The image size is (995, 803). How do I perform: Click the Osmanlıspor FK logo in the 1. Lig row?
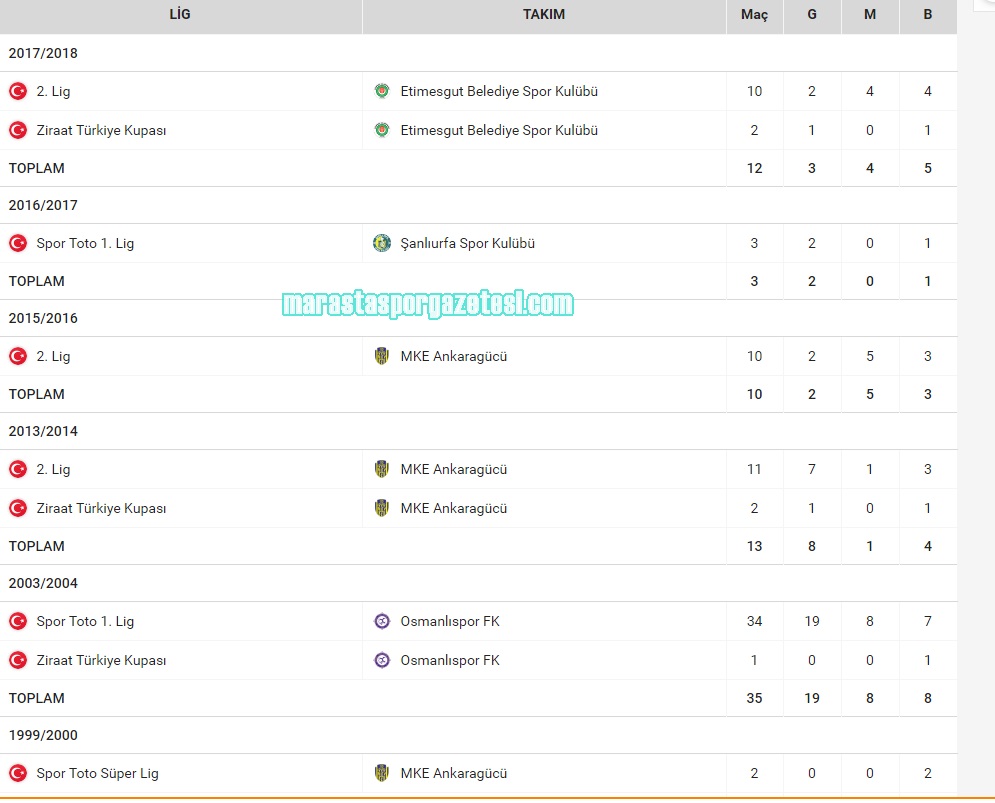pyautogui.click(x=382, y=621)
